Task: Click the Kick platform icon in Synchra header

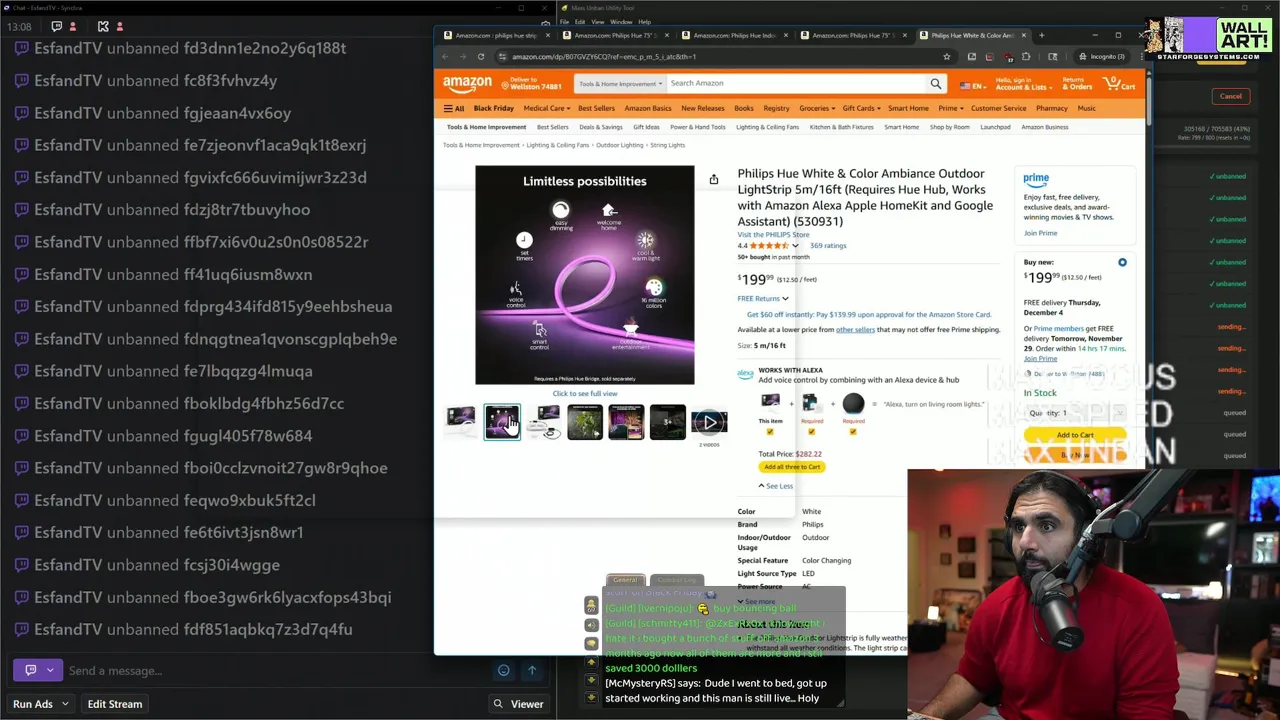Action: (104, 26)
